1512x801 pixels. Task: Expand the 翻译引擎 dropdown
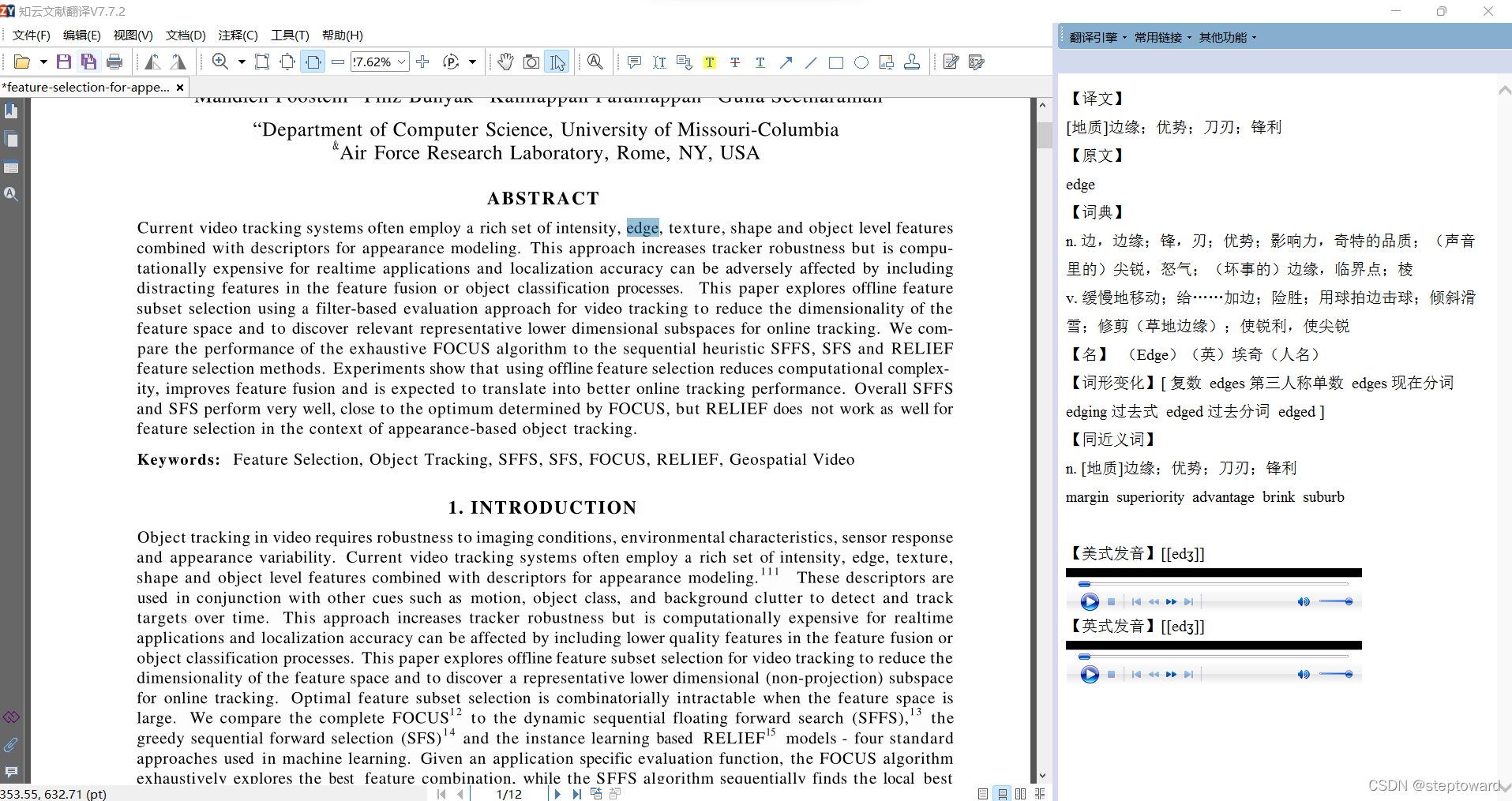coord(1098,37)
